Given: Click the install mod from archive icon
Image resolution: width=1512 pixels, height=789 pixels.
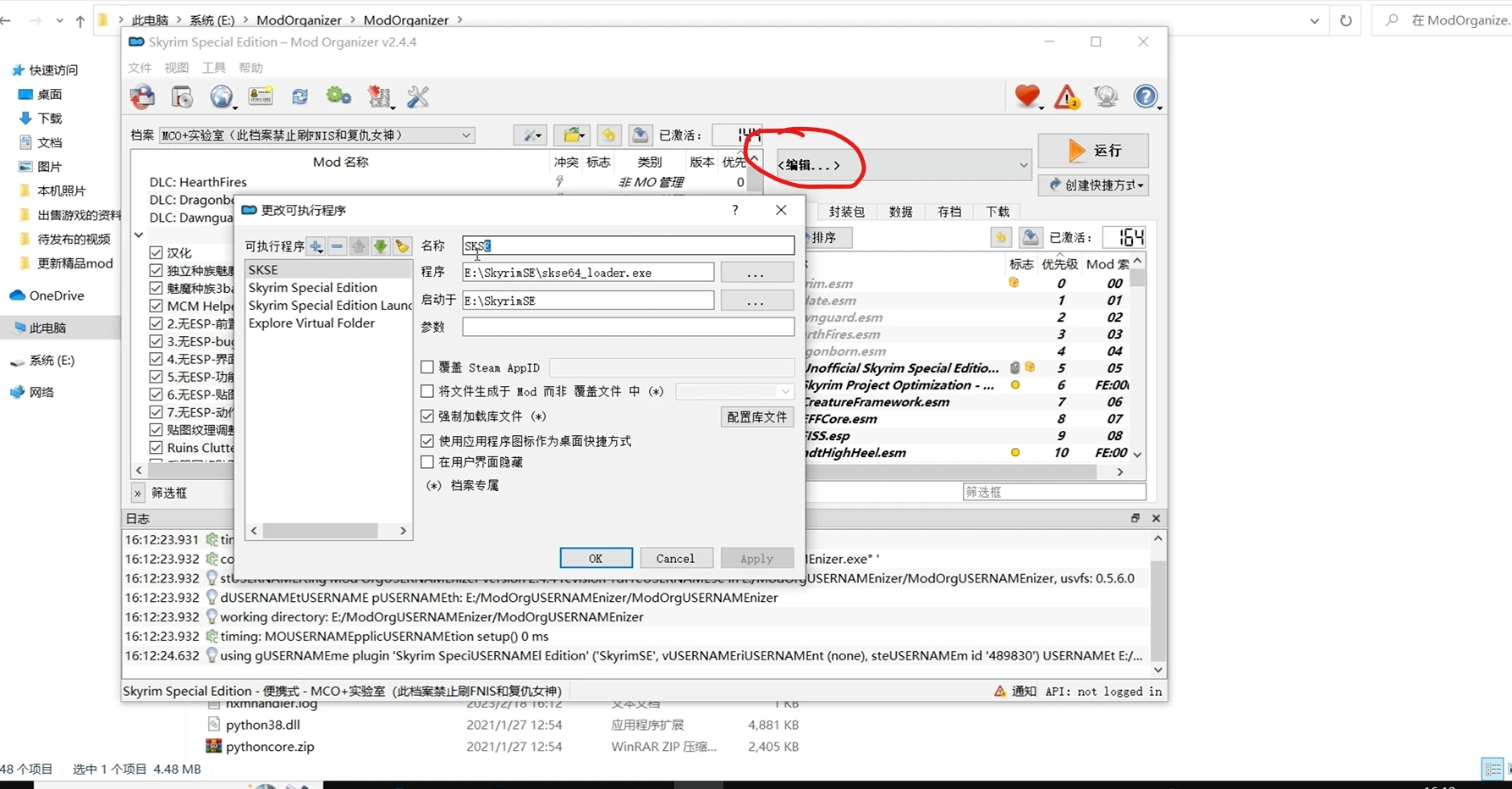Looking at the screenshot, I should 182,97.
